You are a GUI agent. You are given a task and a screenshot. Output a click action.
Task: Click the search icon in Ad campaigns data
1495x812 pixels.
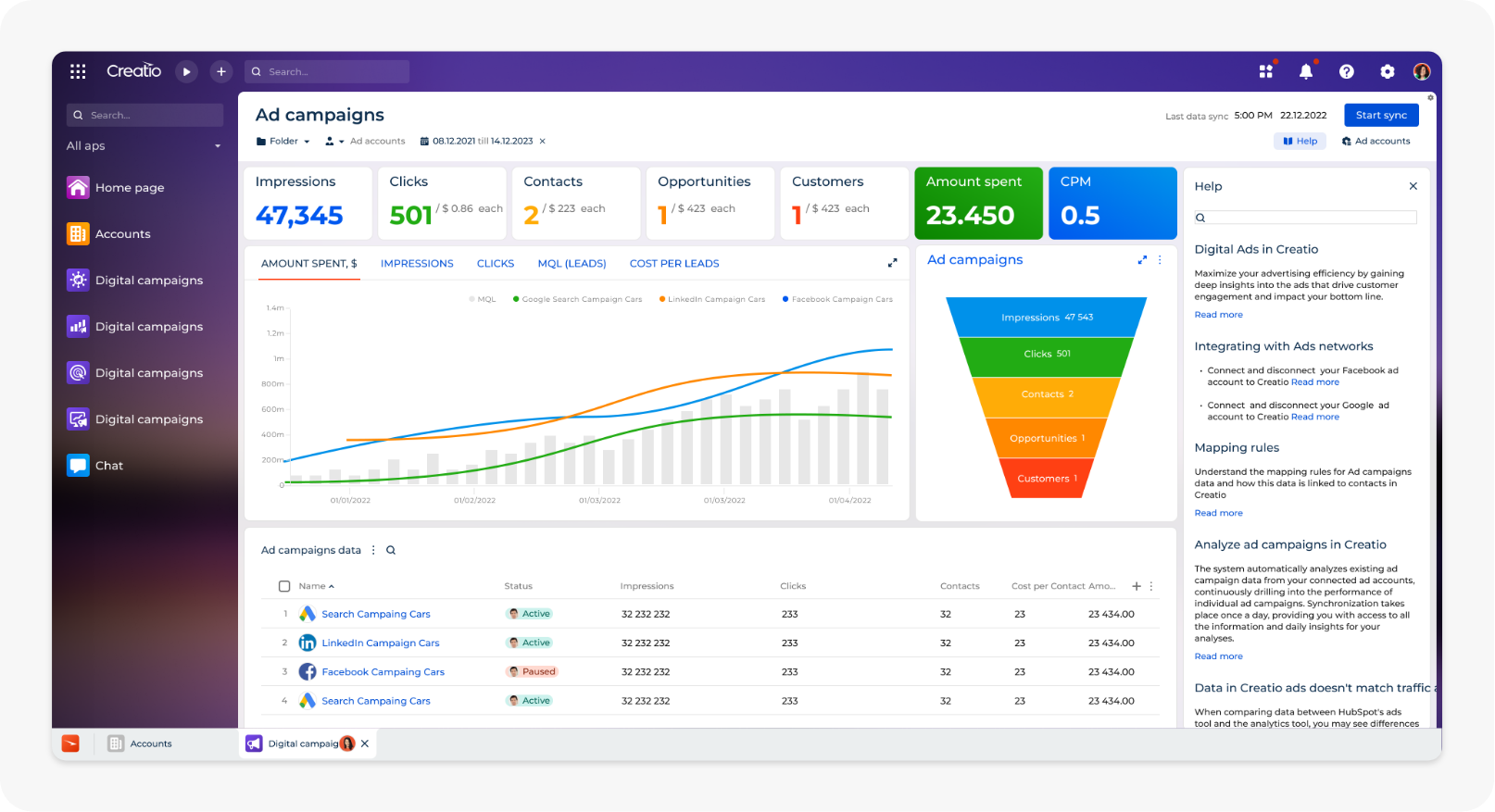click(x=391, y=550)
